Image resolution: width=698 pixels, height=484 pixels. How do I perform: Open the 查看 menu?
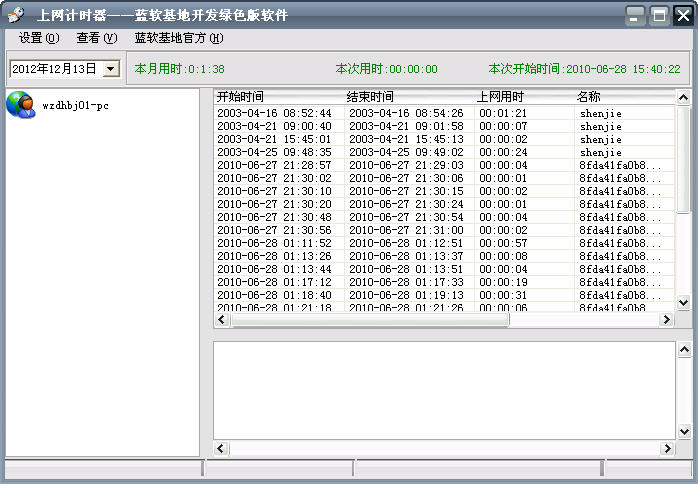tap(96, 38)
